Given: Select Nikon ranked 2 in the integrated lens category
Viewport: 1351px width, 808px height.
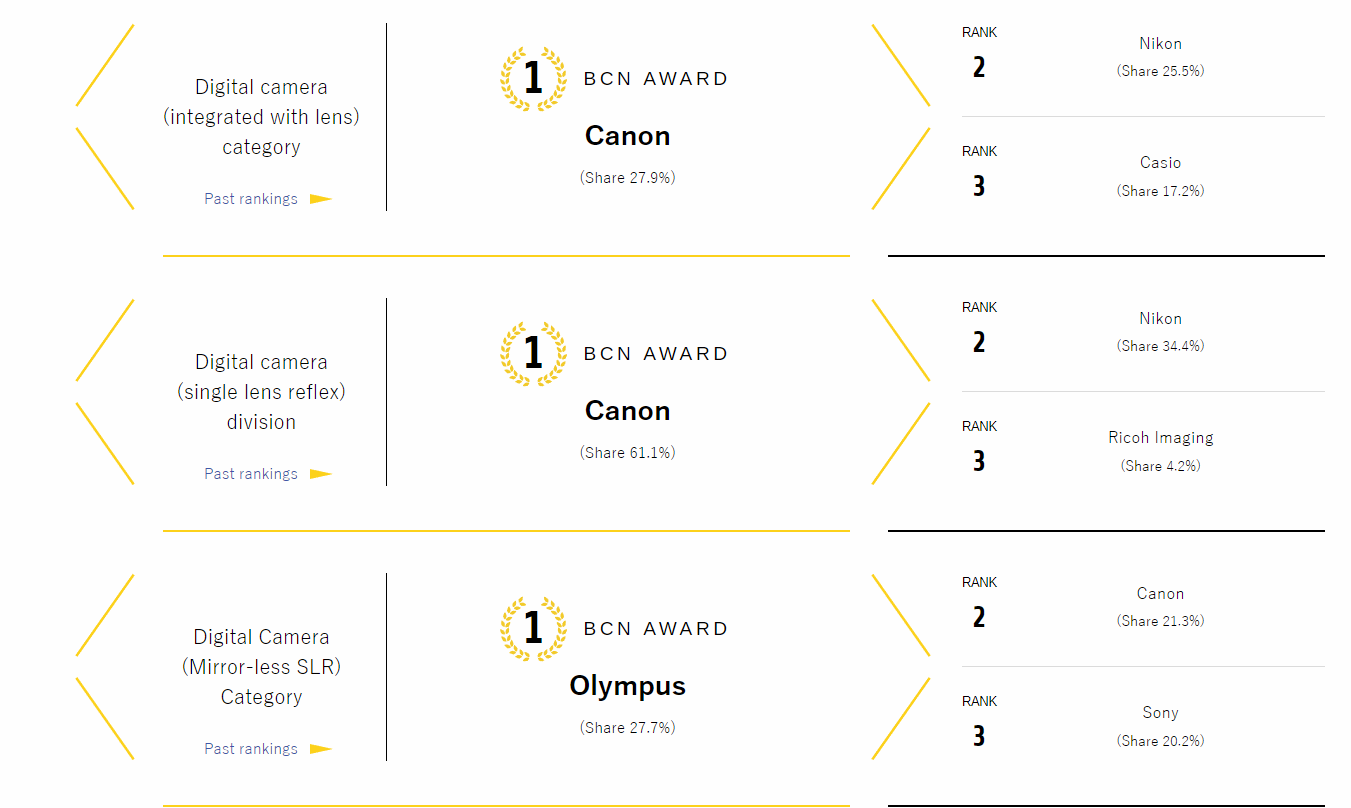Looking at the screenshot, I should pyautogui.click(x=1160, y=43).
